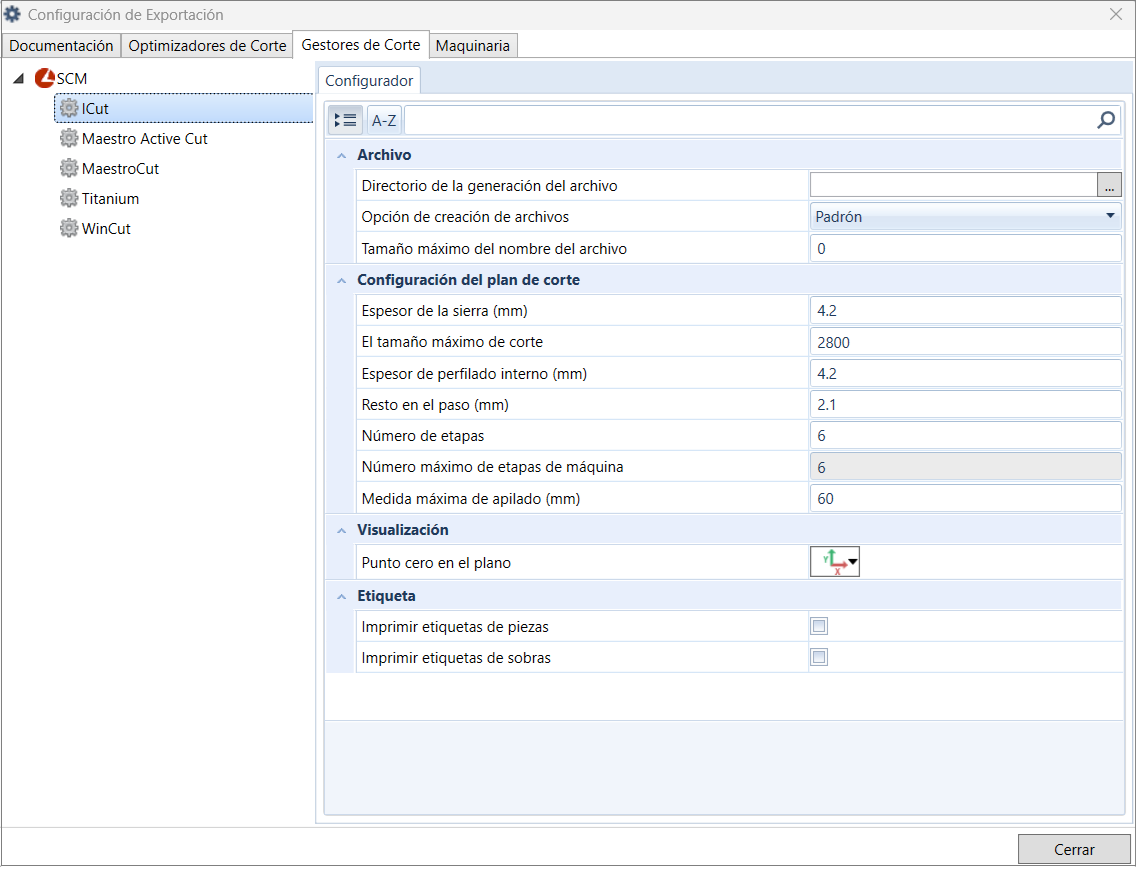Viewport: 1146px width, 877px height.
Task: Click the Espesor de la sierra value field
Action: 965,311
